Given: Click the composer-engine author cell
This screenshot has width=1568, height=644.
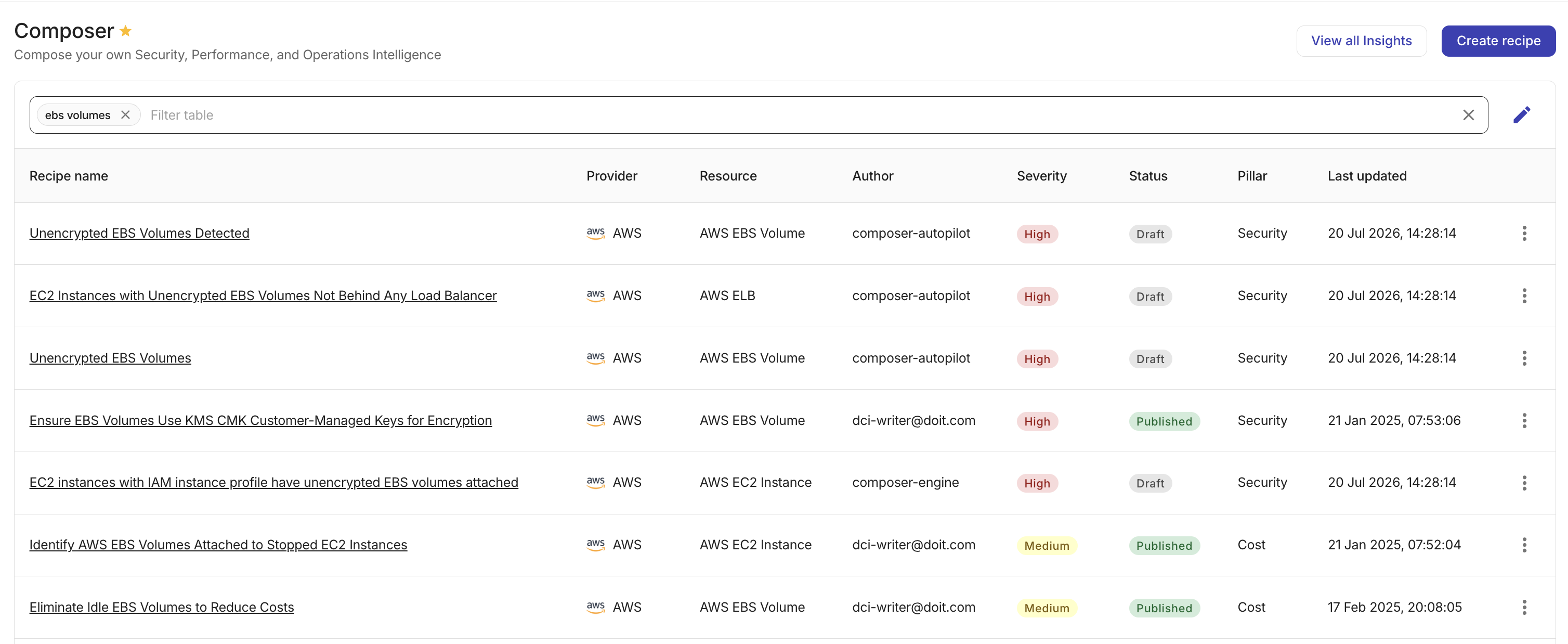Looking at the screenshot, I should [x=905, y=483].
